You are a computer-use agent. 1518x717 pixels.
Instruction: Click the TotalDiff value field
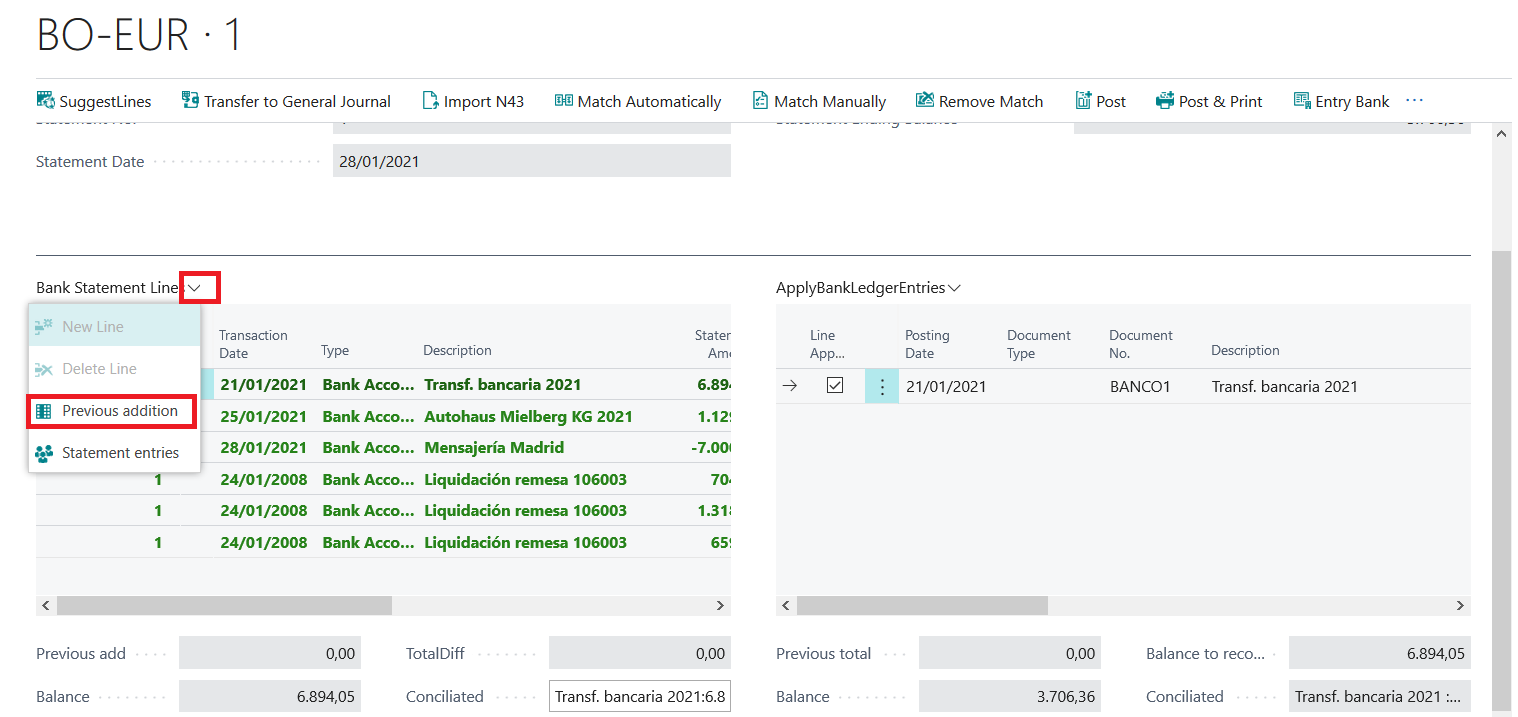click(x=640, y=653)
